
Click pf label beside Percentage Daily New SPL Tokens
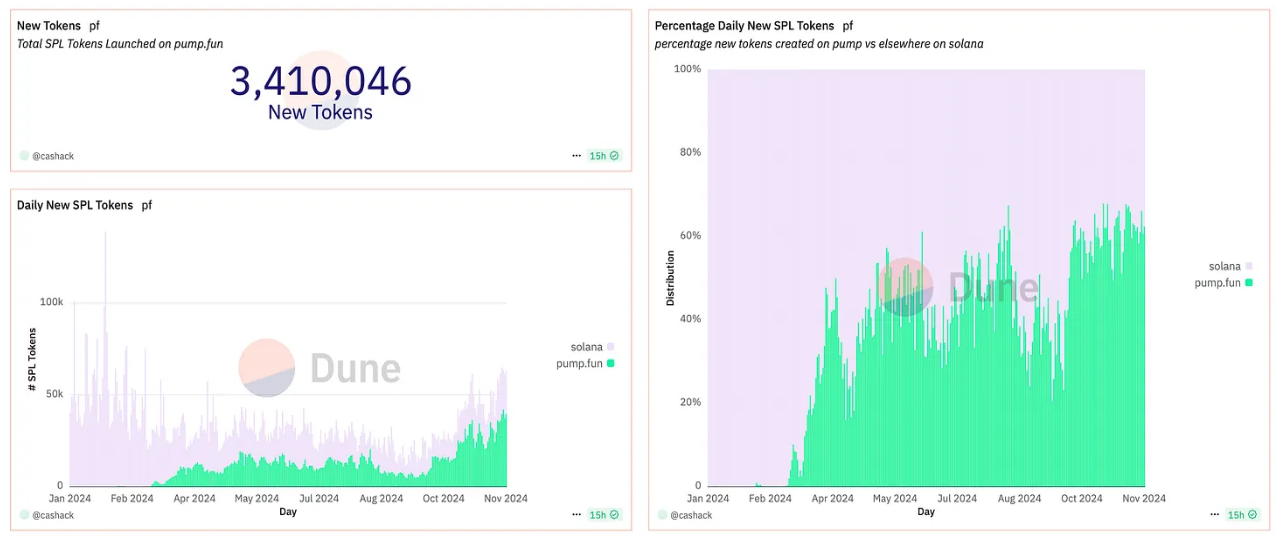[x=848, y=26]
